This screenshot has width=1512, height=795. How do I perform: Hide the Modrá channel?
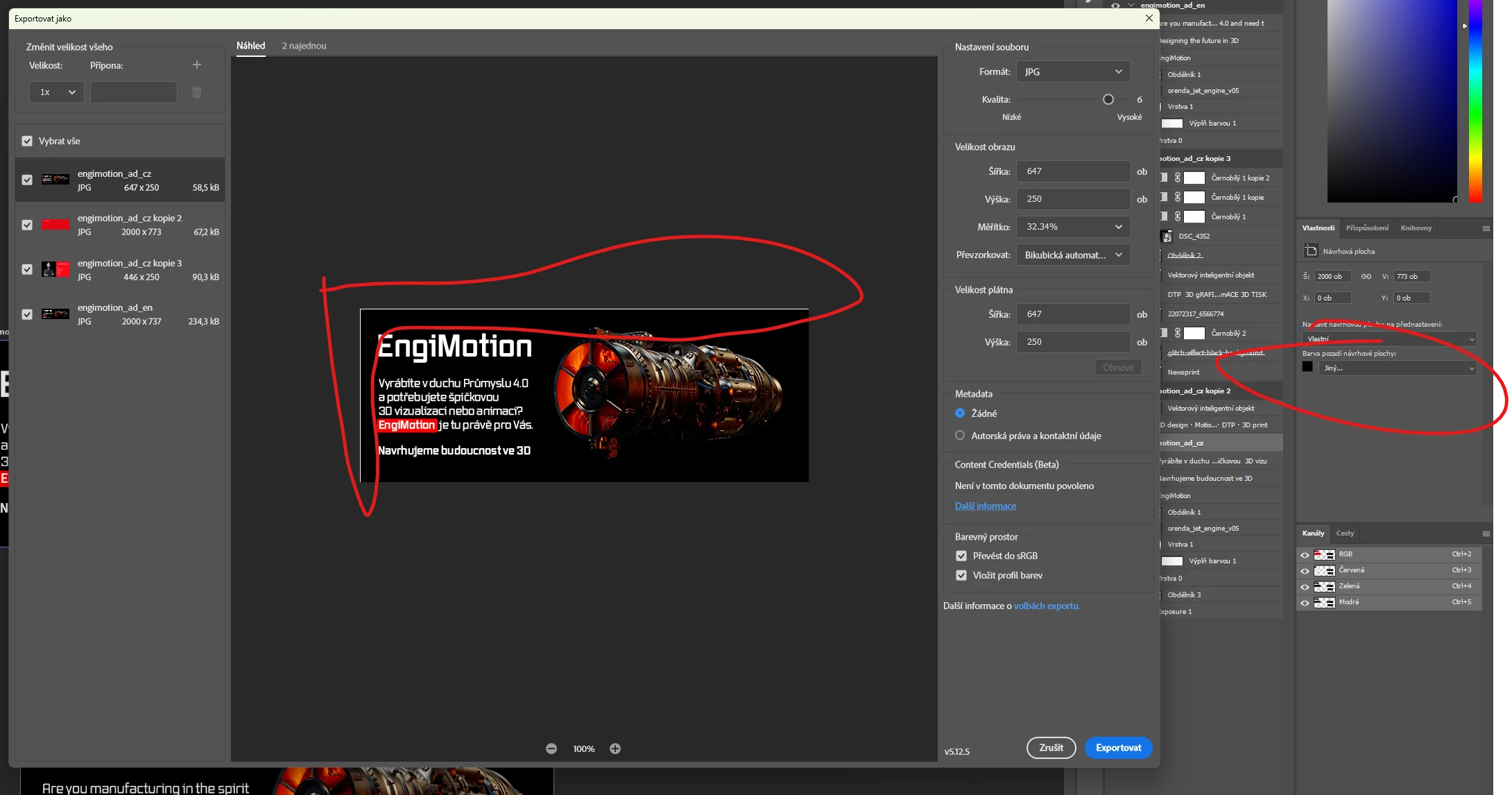[1305, 603]
